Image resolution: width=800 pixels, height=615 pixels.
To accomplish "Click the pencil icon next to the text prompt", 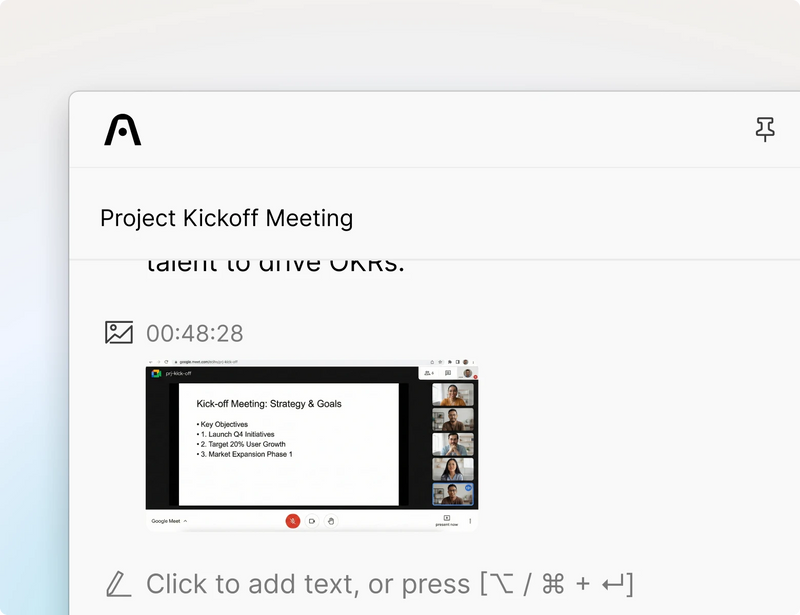I will click(119, 583).
